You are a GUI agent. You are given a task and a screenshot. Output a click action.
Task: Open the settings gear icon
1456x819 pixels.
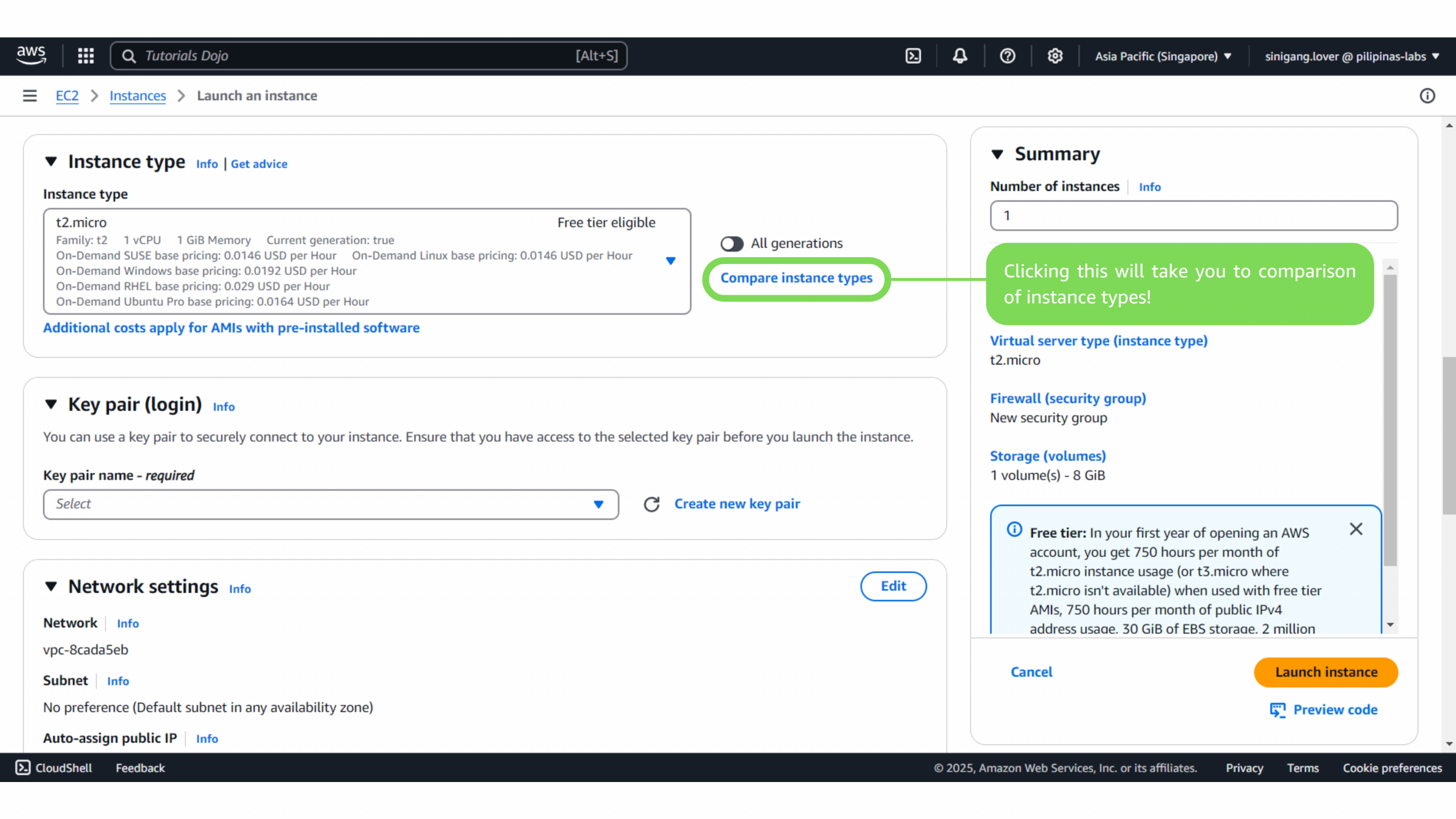1055,56
